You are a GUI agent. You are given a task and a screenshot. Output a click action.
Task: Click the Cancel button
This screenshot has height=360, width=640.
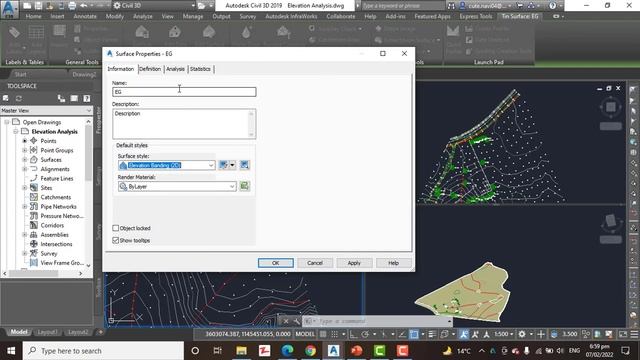coord(315,263)
